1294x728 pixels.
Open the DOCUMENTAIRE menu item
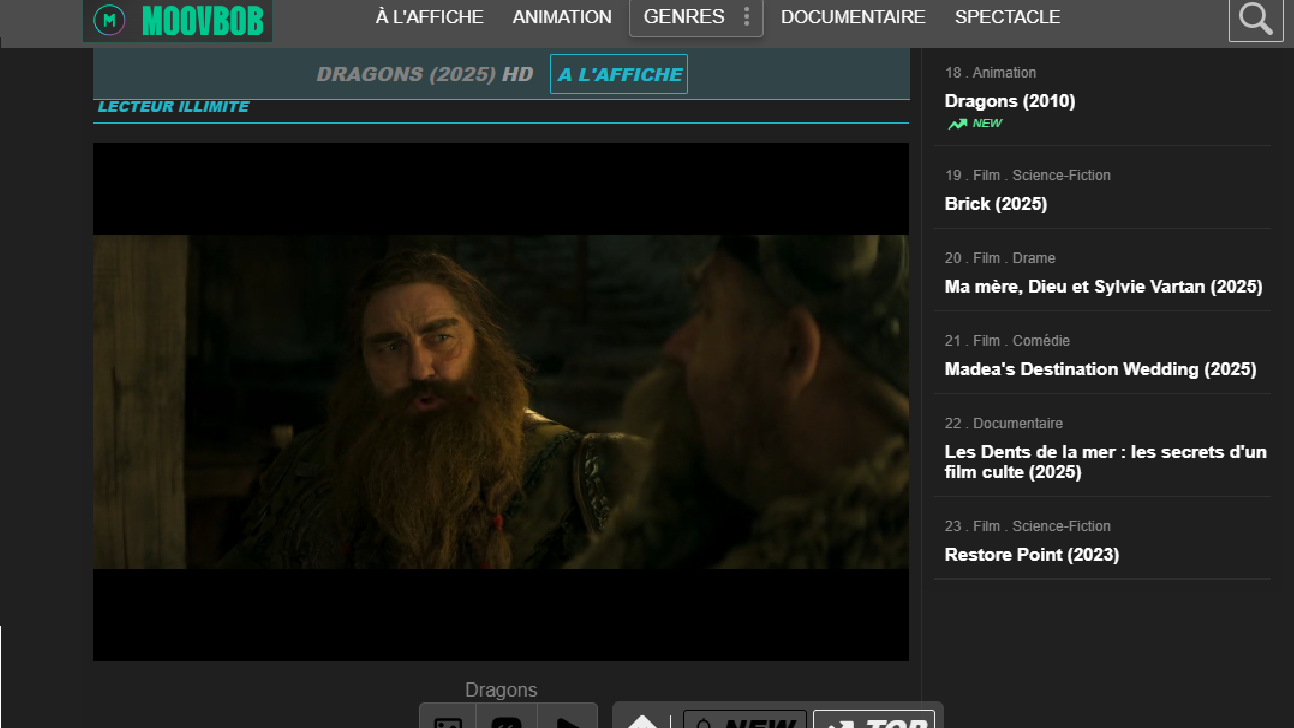coord(853,17)
